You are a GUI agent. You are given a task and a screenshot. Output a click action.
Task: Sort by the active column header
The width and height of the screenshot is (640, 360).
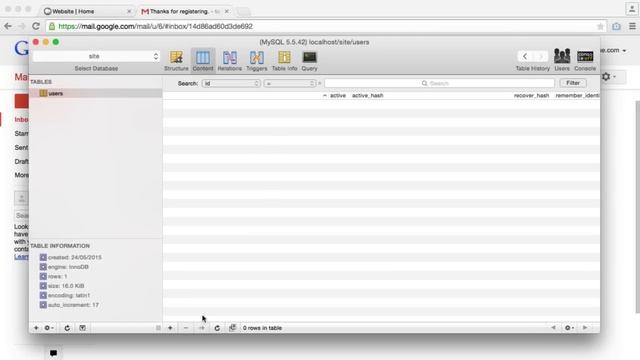(x=338, y=96)
